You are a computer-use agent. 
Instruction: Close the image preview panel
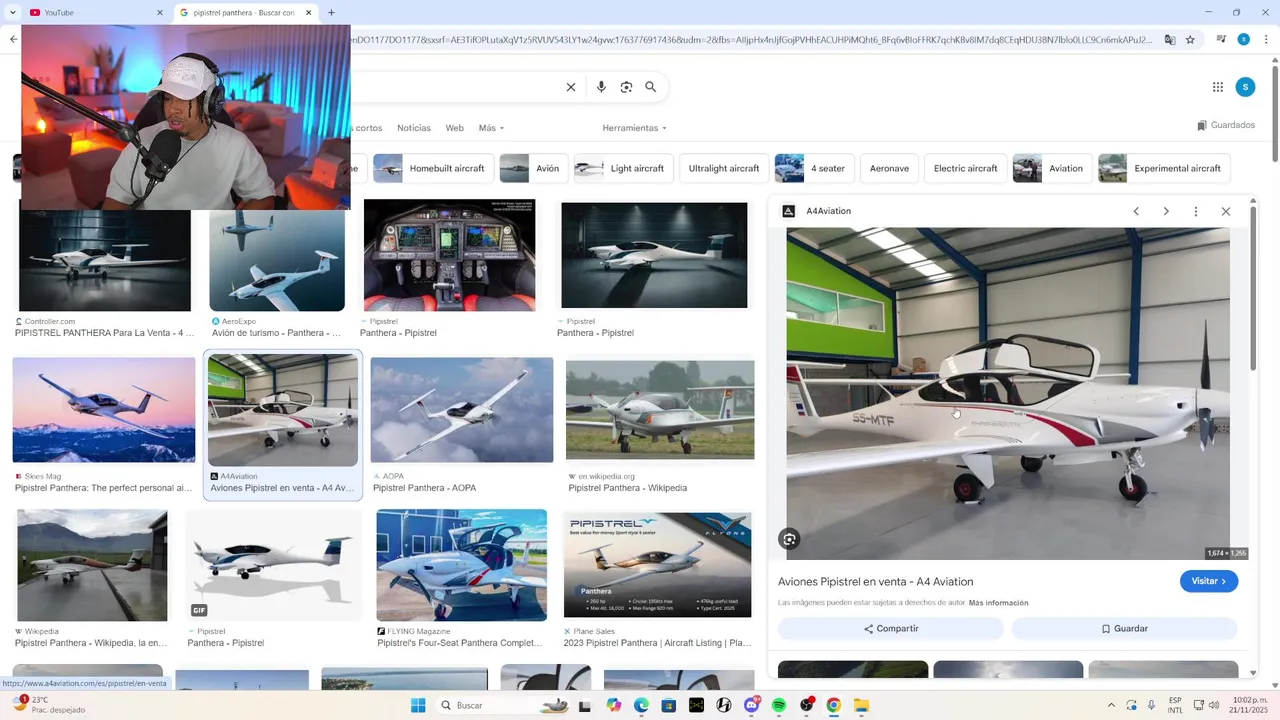[1226, 211]
